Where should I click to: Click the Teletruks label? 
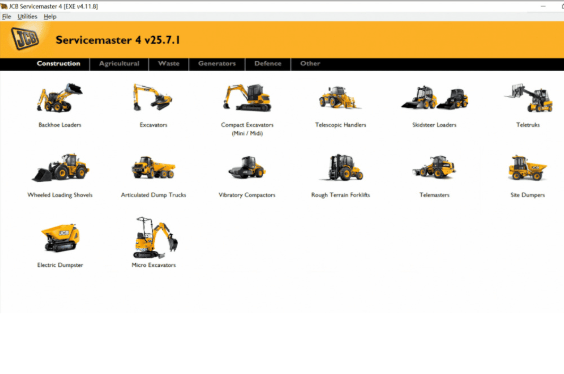[528, 125]
